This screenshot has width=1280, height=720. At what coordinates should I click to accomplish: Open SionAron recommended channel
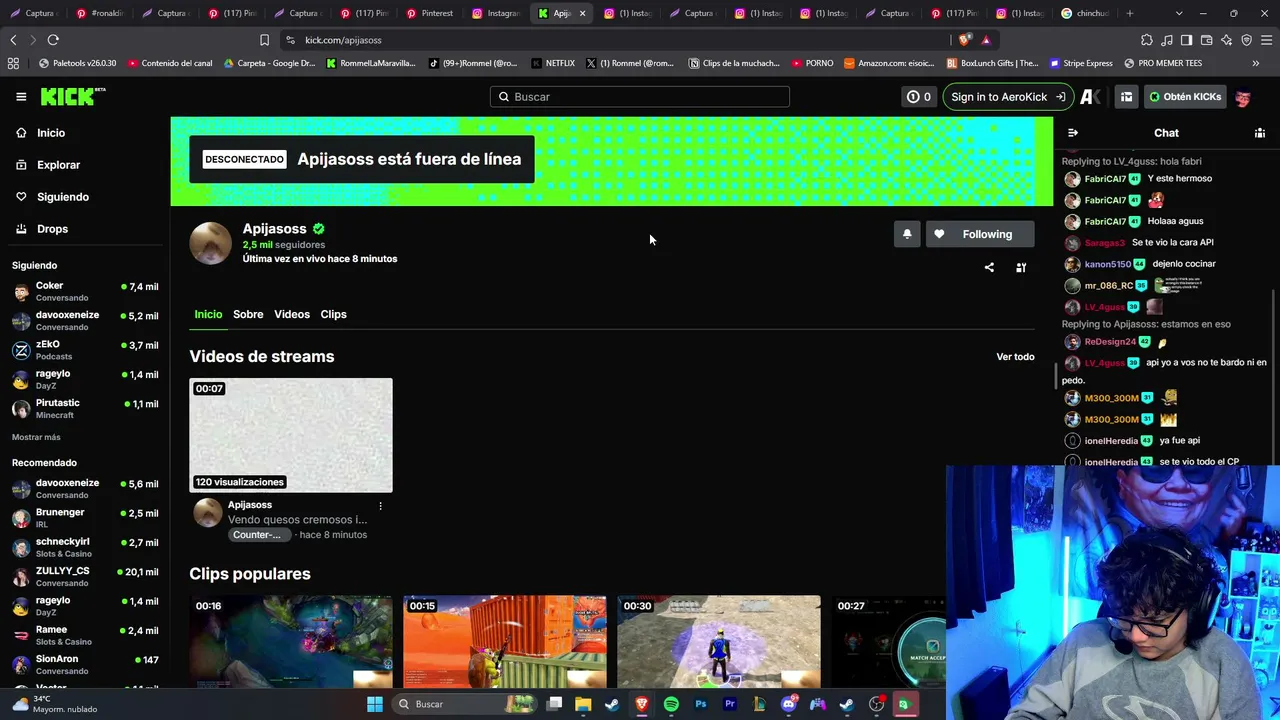pos(85,664)
